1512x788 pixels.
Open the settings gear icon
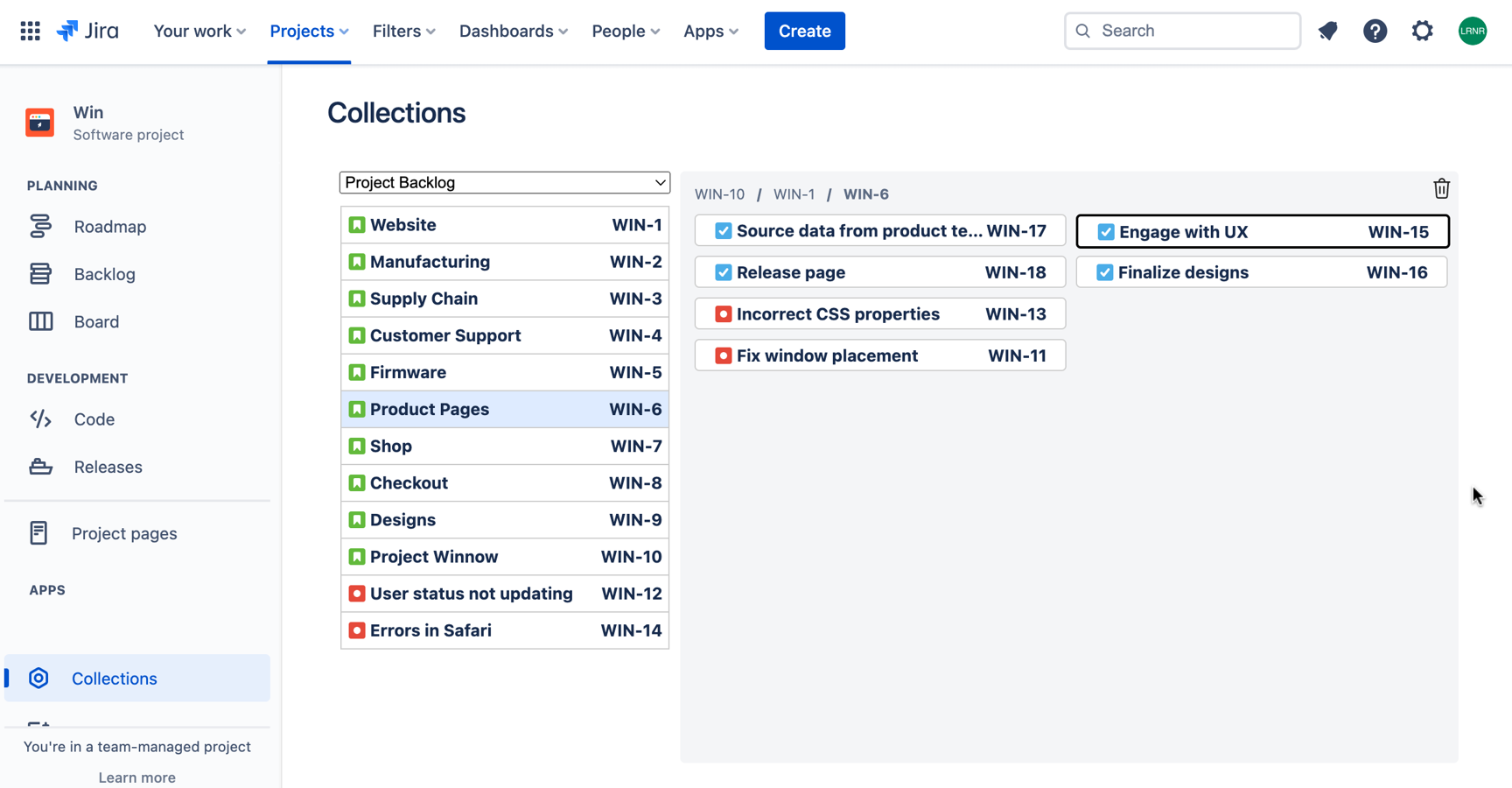click(x=1422, y=32)
